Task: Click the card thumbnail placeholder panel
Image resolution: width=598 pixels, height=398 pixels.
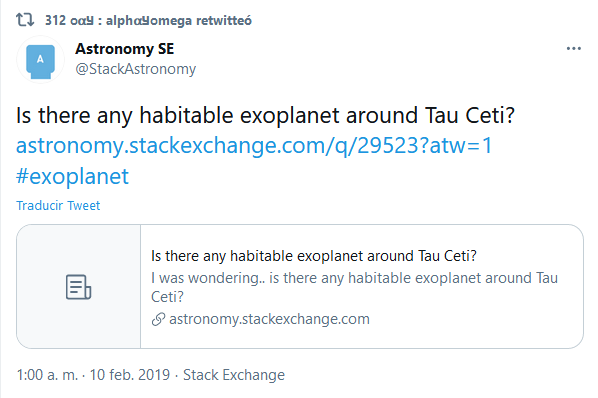Action: coord(79,286)
